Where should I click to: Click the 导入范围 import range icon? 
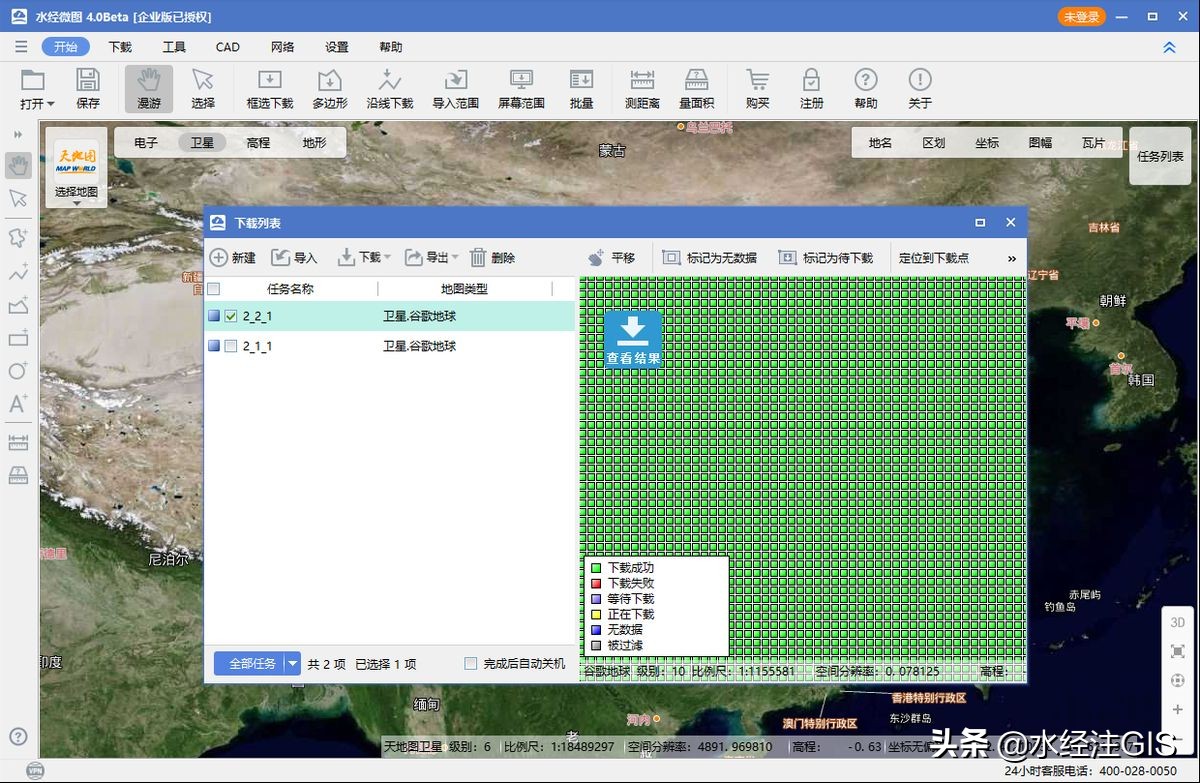point(456,88)
